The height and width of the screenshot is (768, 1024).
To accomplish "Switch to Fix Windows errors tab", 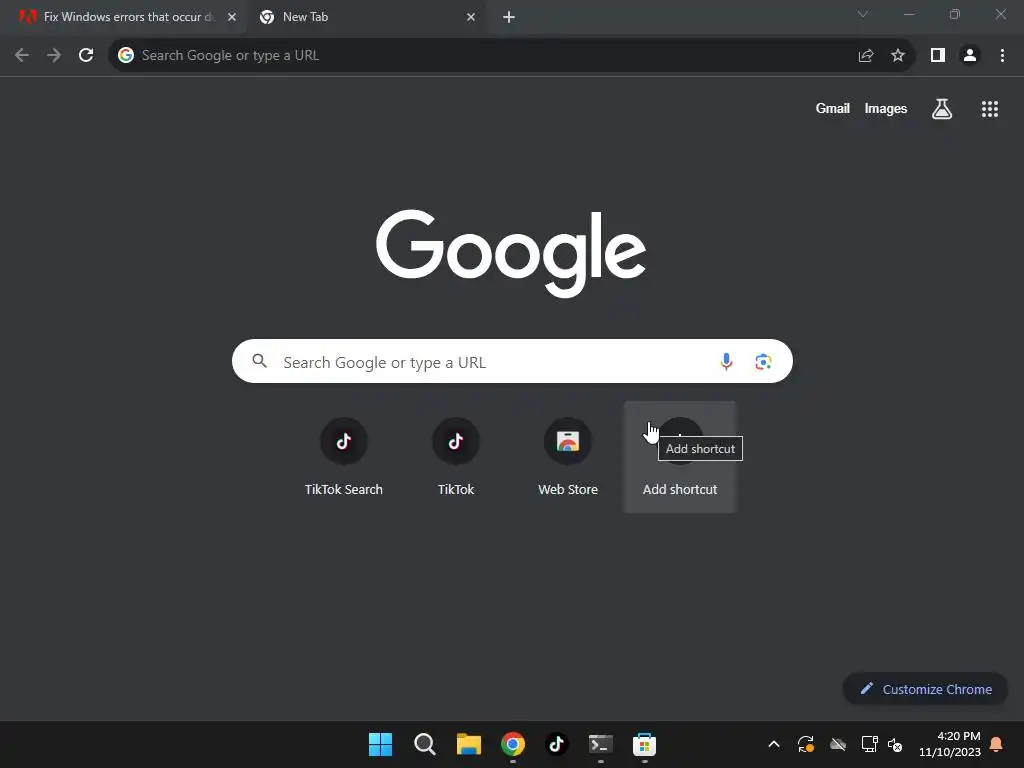I will 124,17.
